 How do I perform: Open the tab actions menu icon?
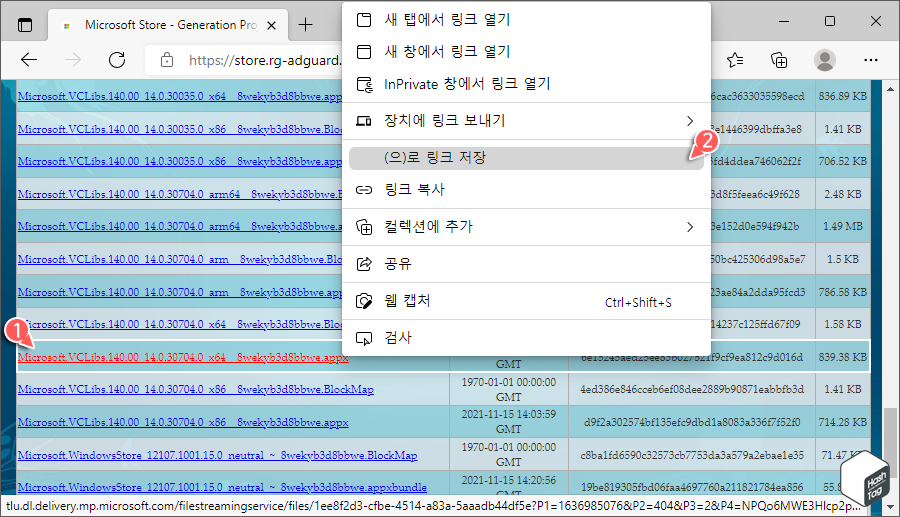(25, 25)
